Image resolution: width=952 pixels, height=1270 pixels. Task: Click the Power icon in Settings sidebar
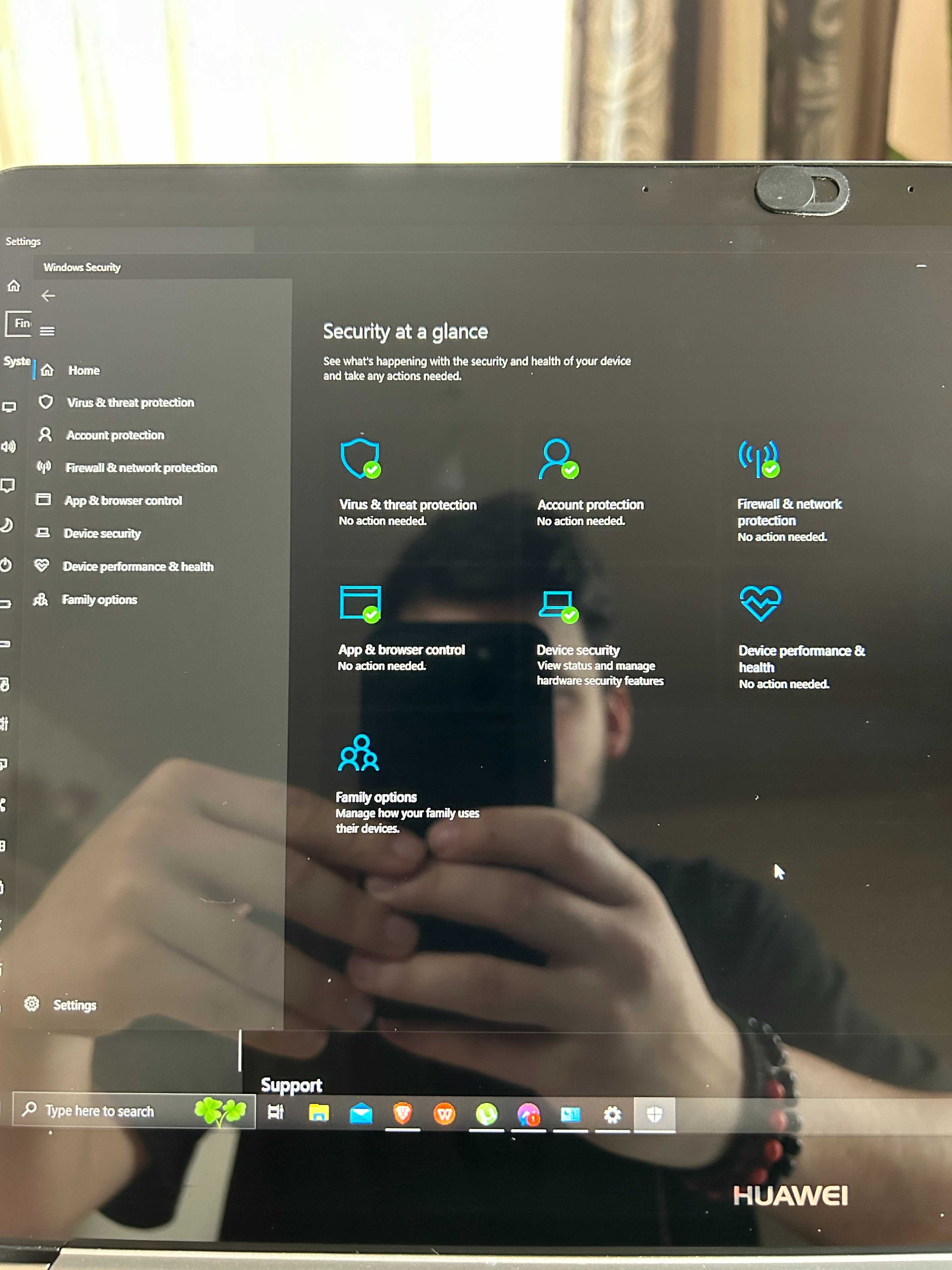click(x=6, y=565)
